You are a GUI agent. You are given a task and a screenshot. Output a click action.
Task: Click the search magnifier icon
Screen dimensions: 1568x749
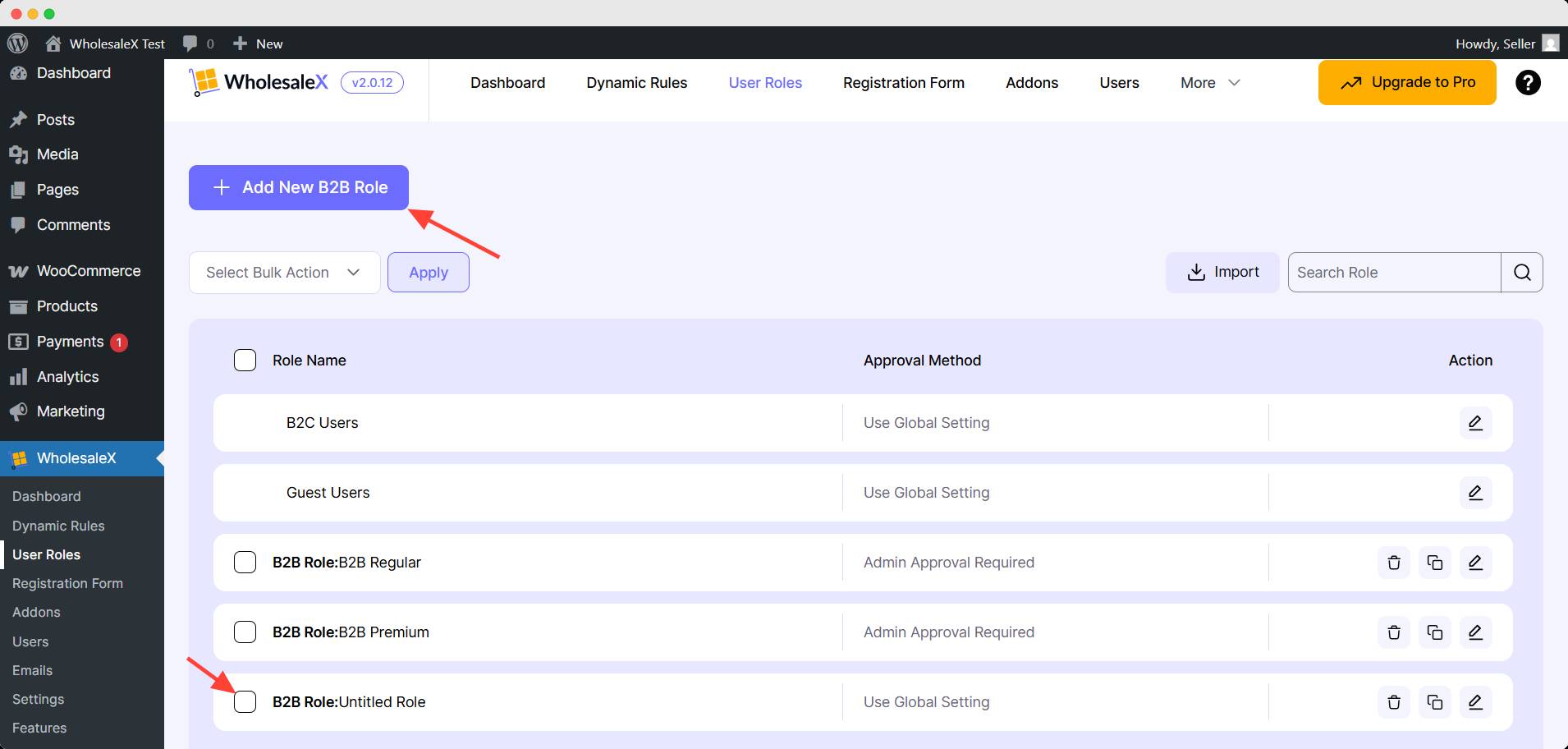pos(1522,272)
